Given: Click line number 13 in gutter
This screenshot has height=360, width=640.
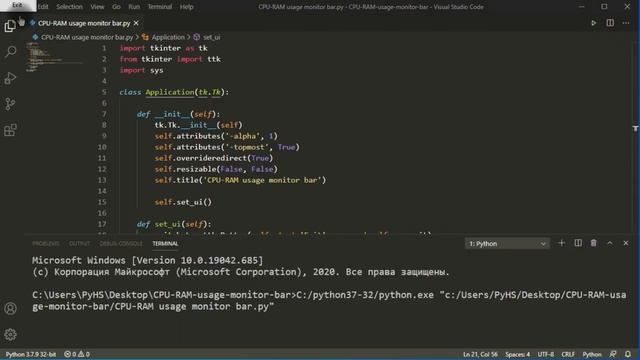Looking at the screenshot, I should point(102,180).
